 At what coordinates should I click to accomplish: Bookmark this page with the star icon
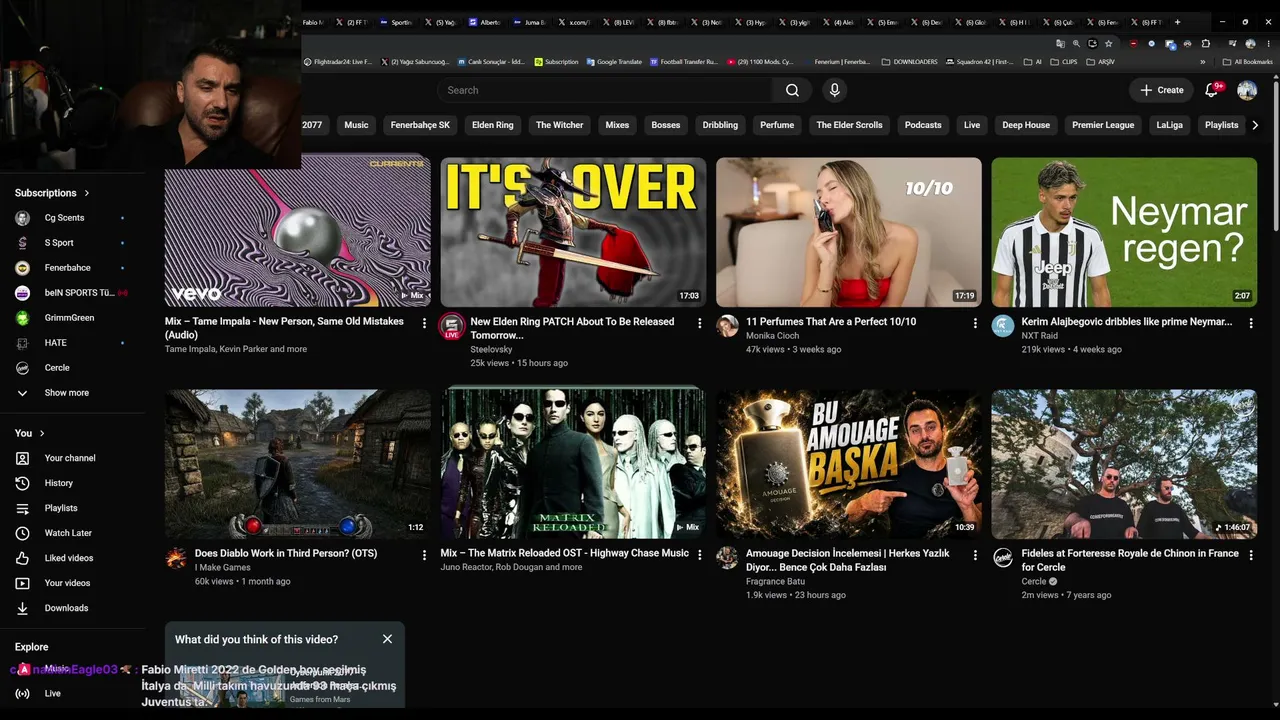point(1108,44)
